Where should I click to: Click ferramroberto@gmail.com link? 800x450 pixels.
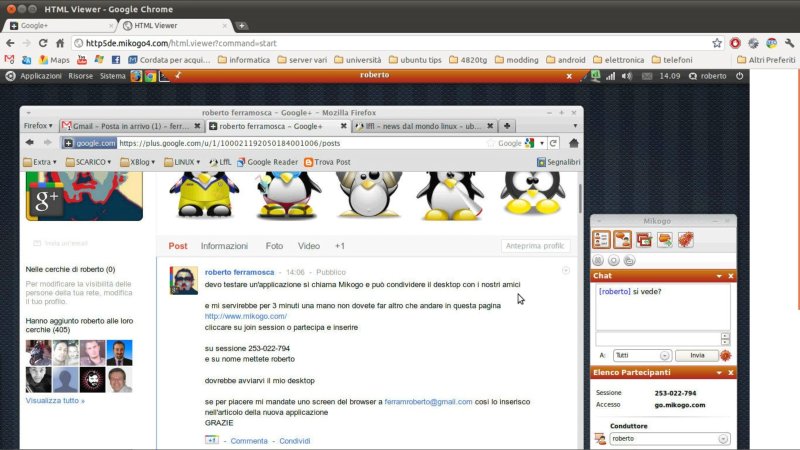[428, 402]
